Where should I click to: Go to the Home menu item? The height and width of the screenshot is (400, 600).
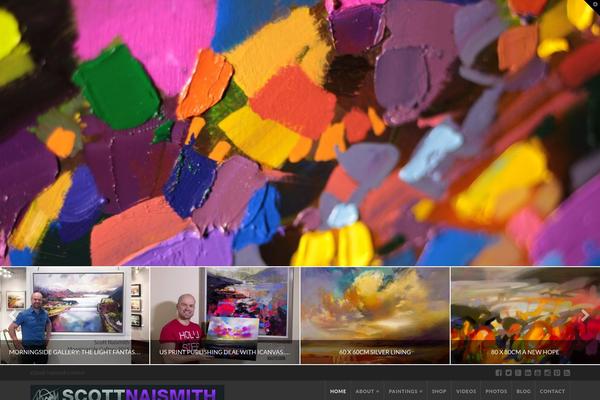tap(338, 391)
